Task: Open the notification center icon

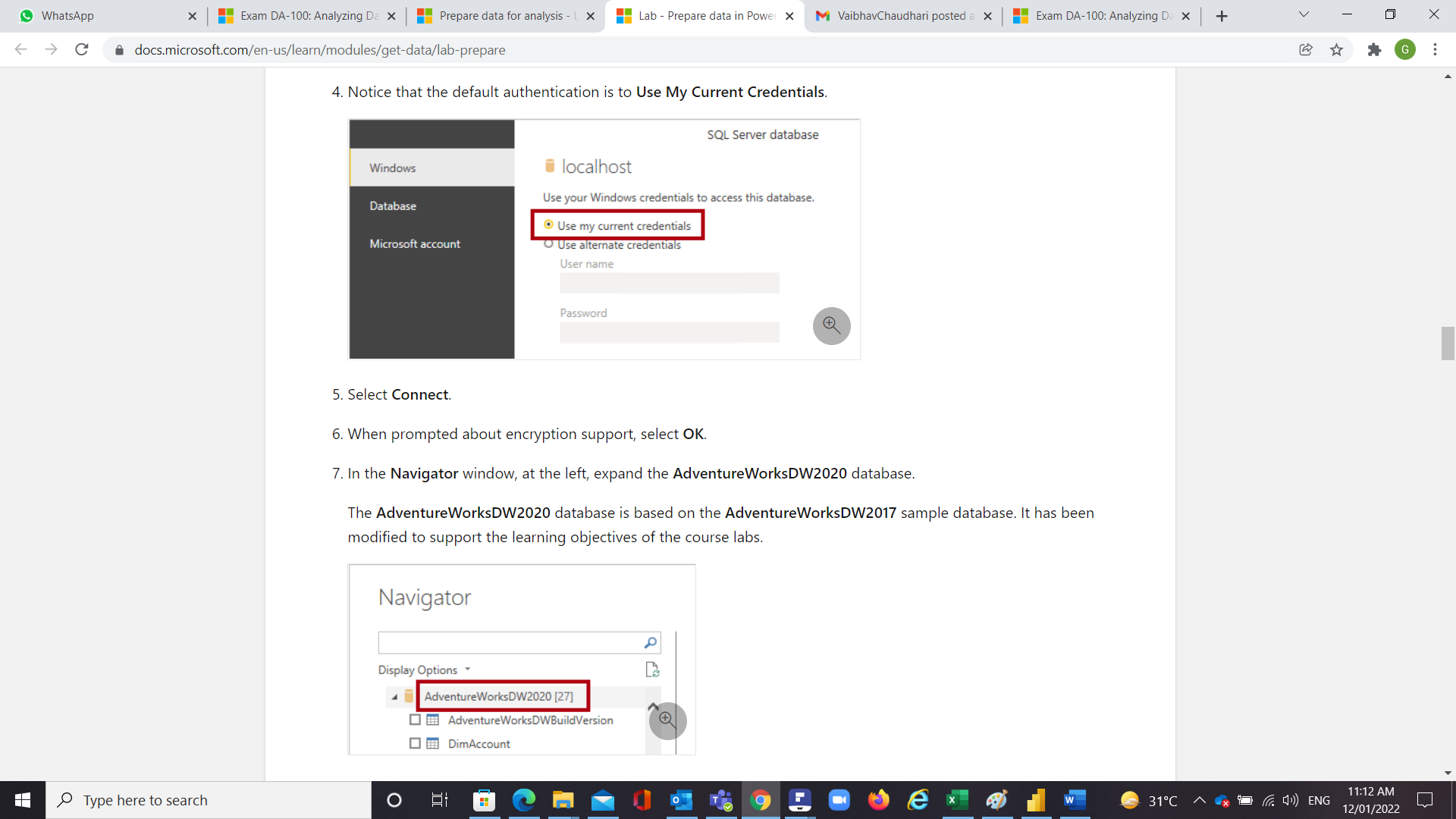Action: coord(1425,800)
